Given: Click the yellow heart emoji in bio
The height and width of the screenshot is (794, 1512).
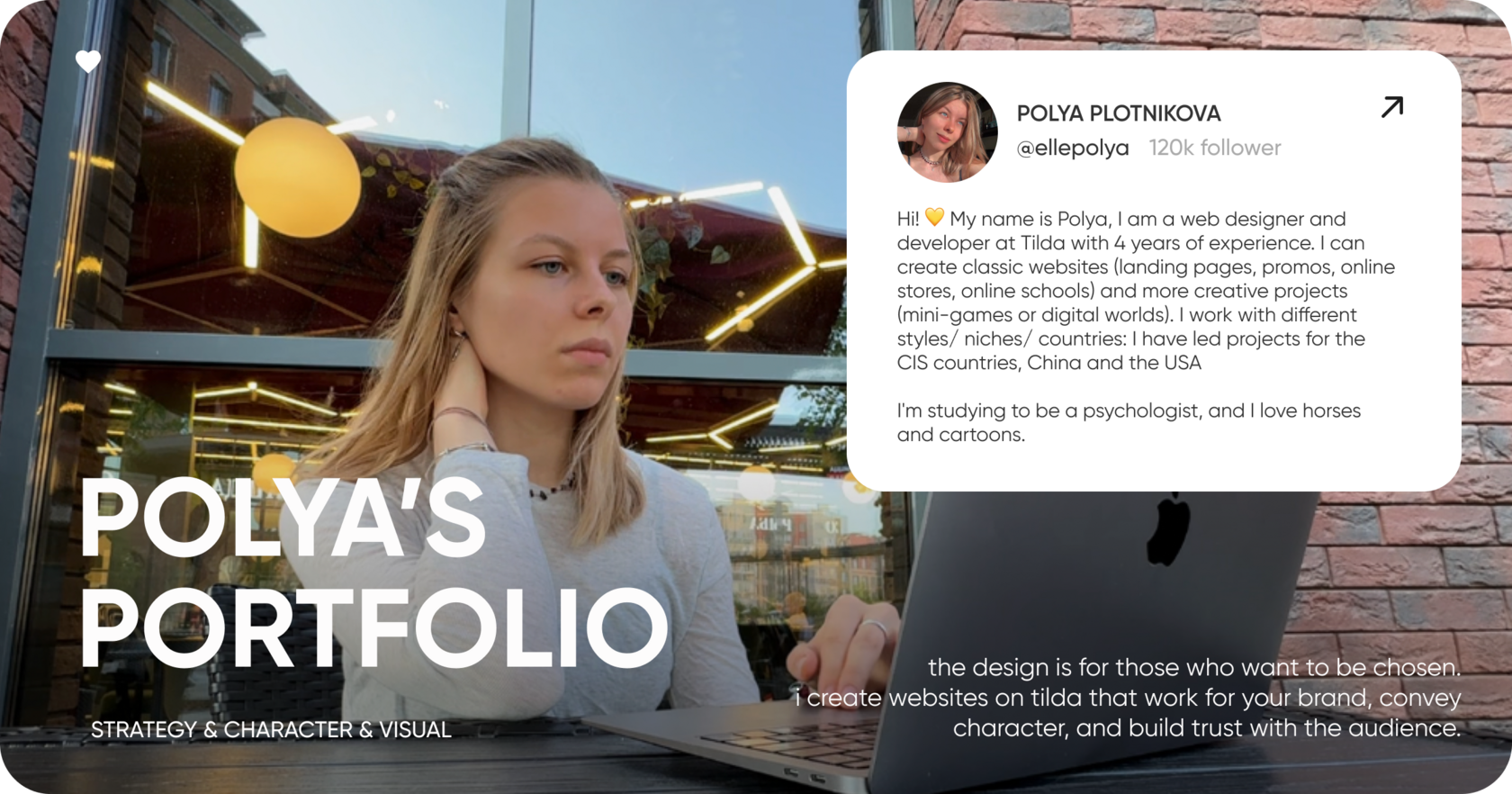Looking at the screenshot, I should pyautogui.click(x=934, y=218).
